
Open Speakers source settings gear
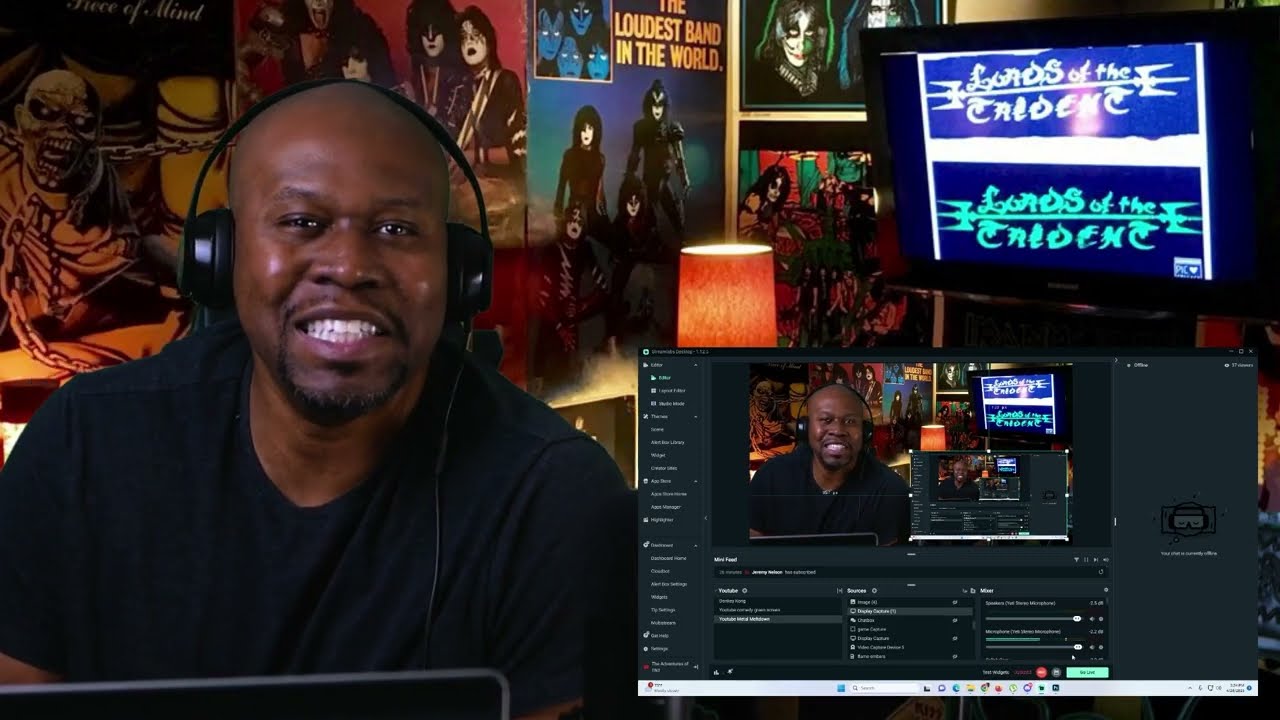click(x=1101, y=619)
